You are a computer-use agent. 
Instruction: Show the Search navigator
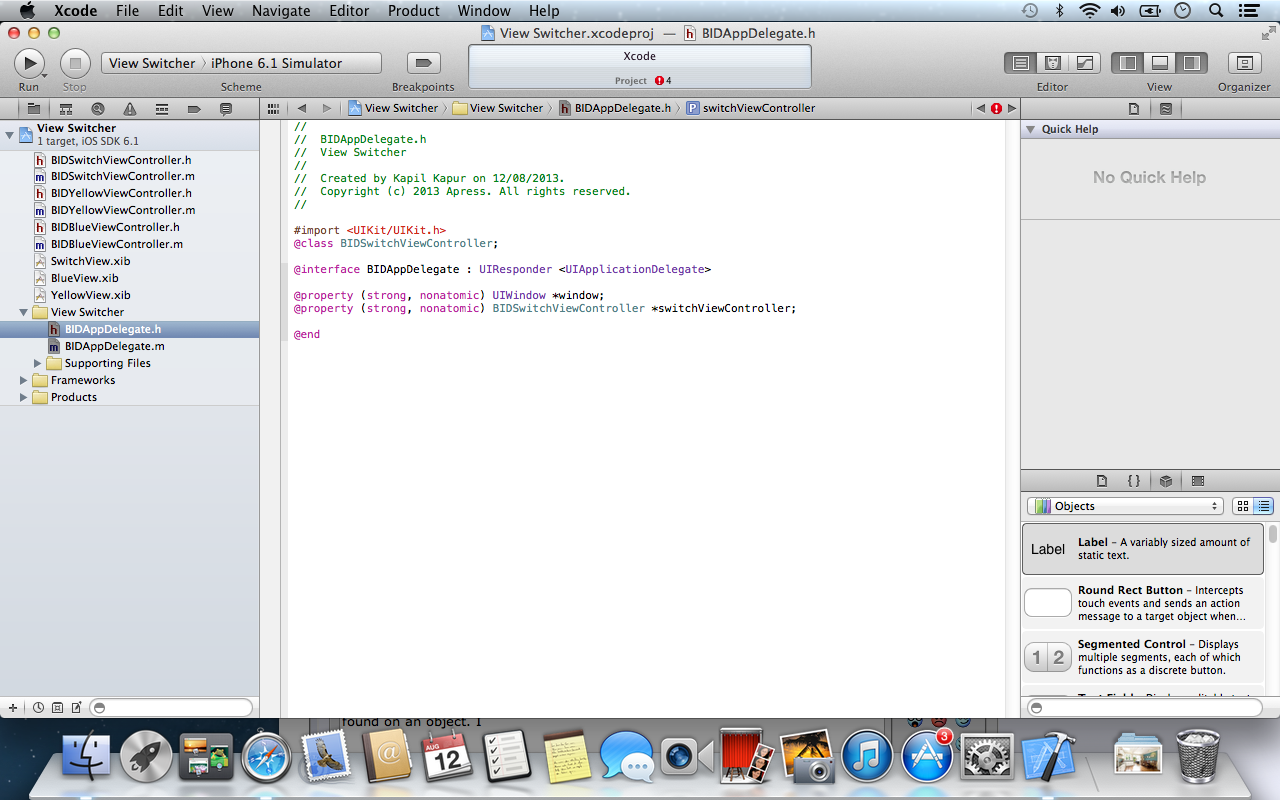(x=98, y=108)
